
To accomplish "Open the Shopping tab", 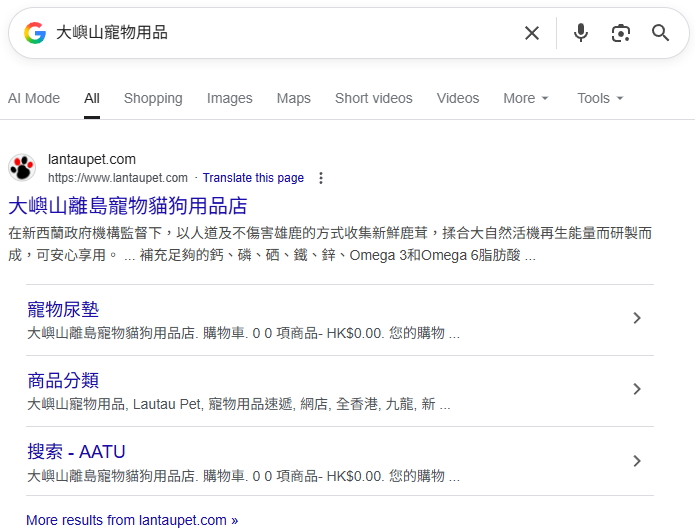I will (x=153, y=98).
